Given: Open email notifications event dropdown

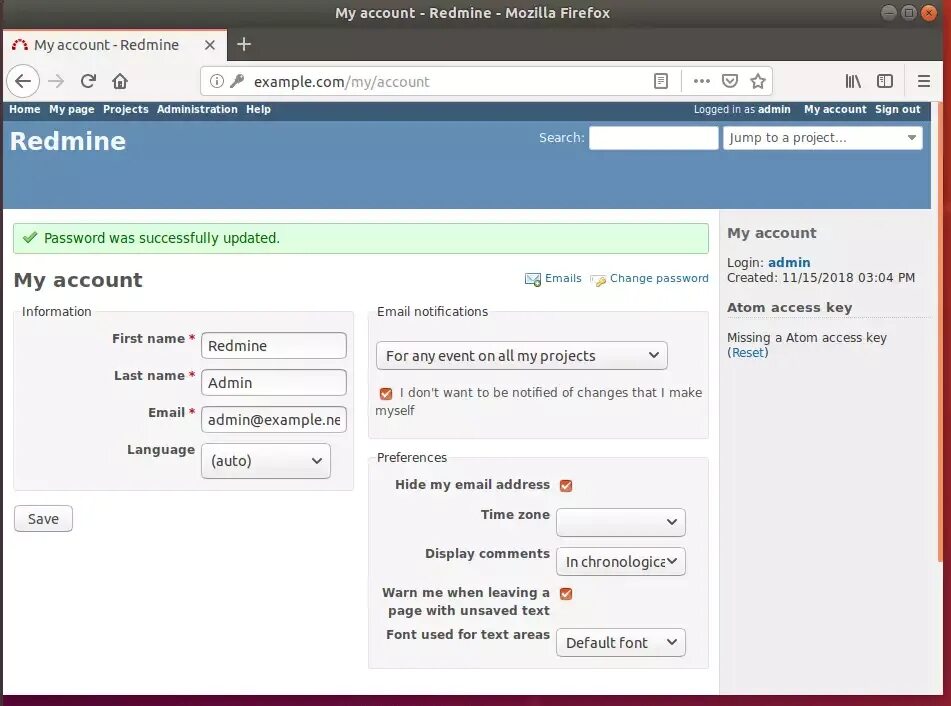Looking at the screenshot, I should 522,356.
